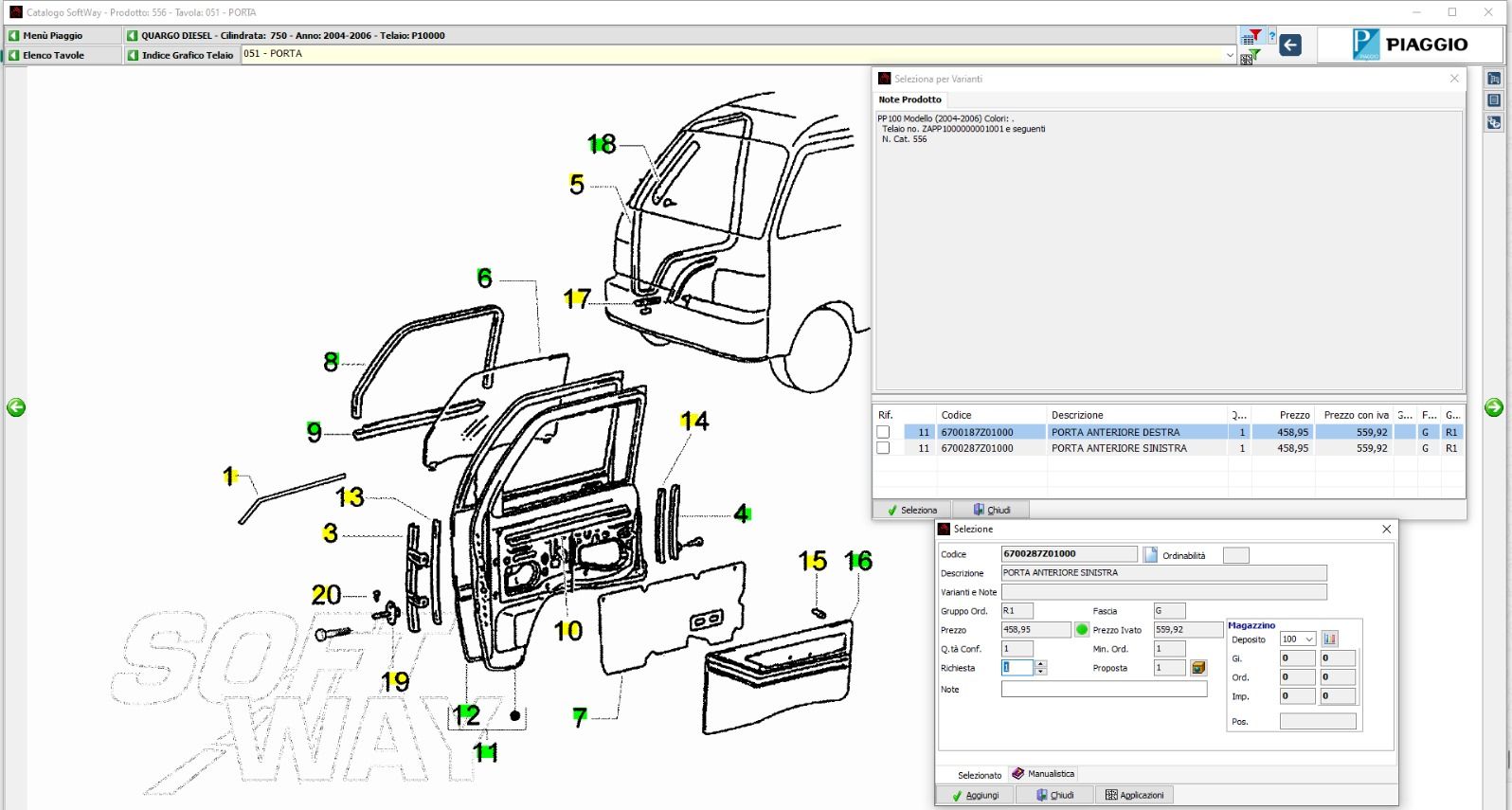Expand the 051 - PORTA table dropdown

[x=1230, y=55]
